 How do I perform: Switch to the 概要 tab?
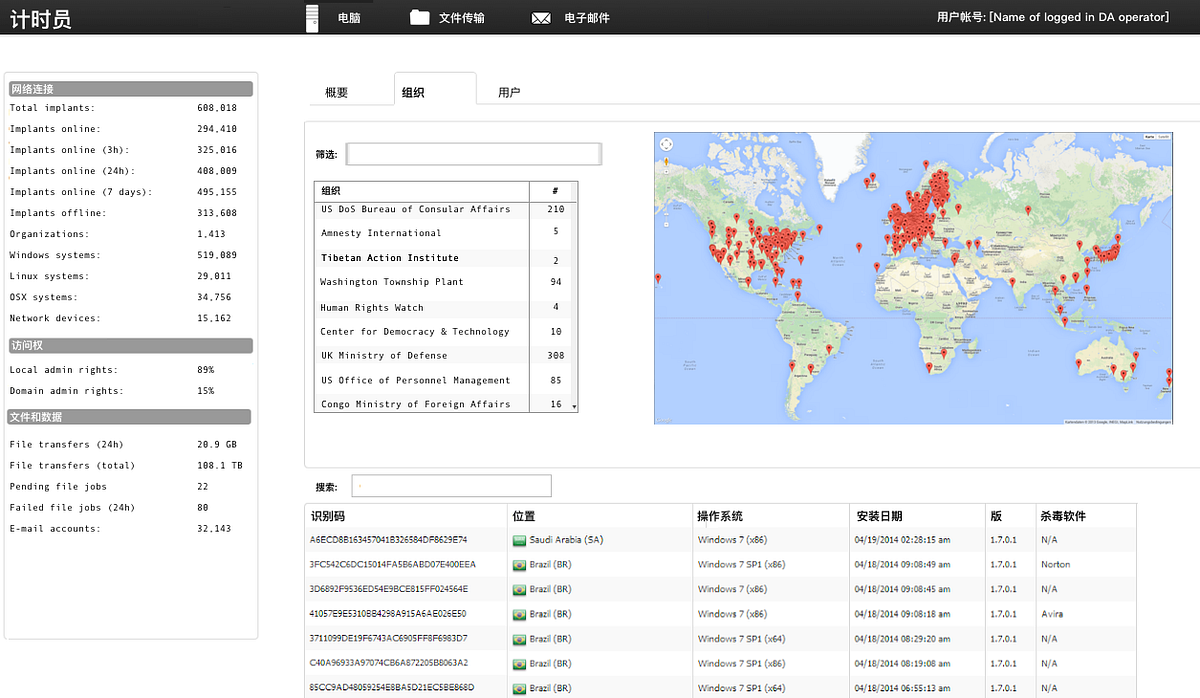pyautogui.click(x=337, y=92)
